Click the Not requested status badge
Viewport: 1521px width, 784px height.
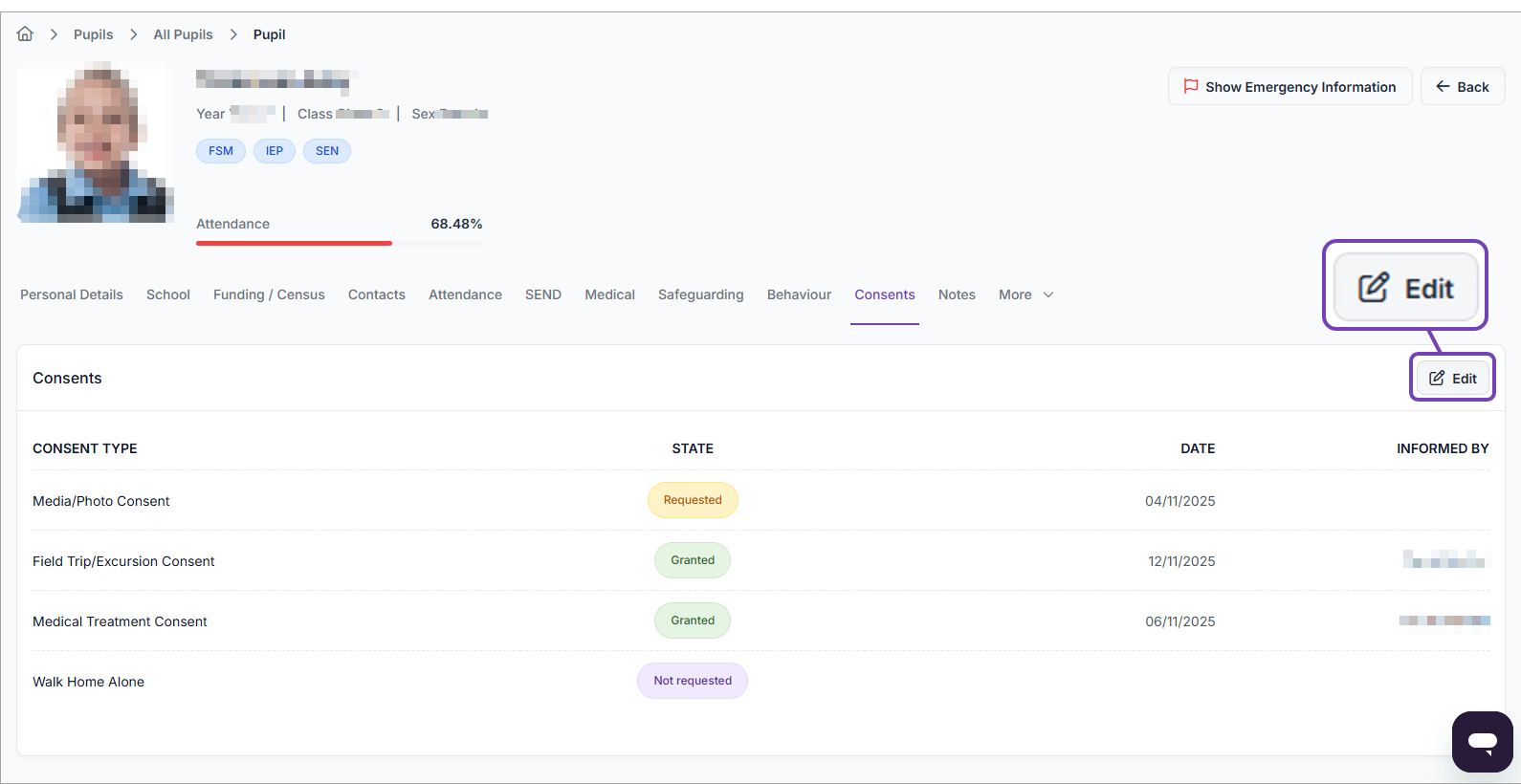pyautogui.click(x=693, y=681)
